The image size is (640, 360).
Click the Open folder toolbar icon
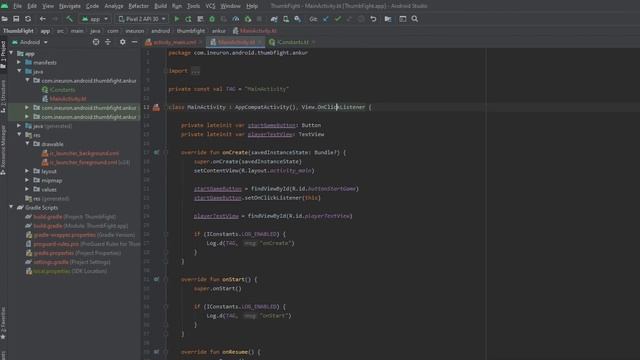click(x=4, y=19)
